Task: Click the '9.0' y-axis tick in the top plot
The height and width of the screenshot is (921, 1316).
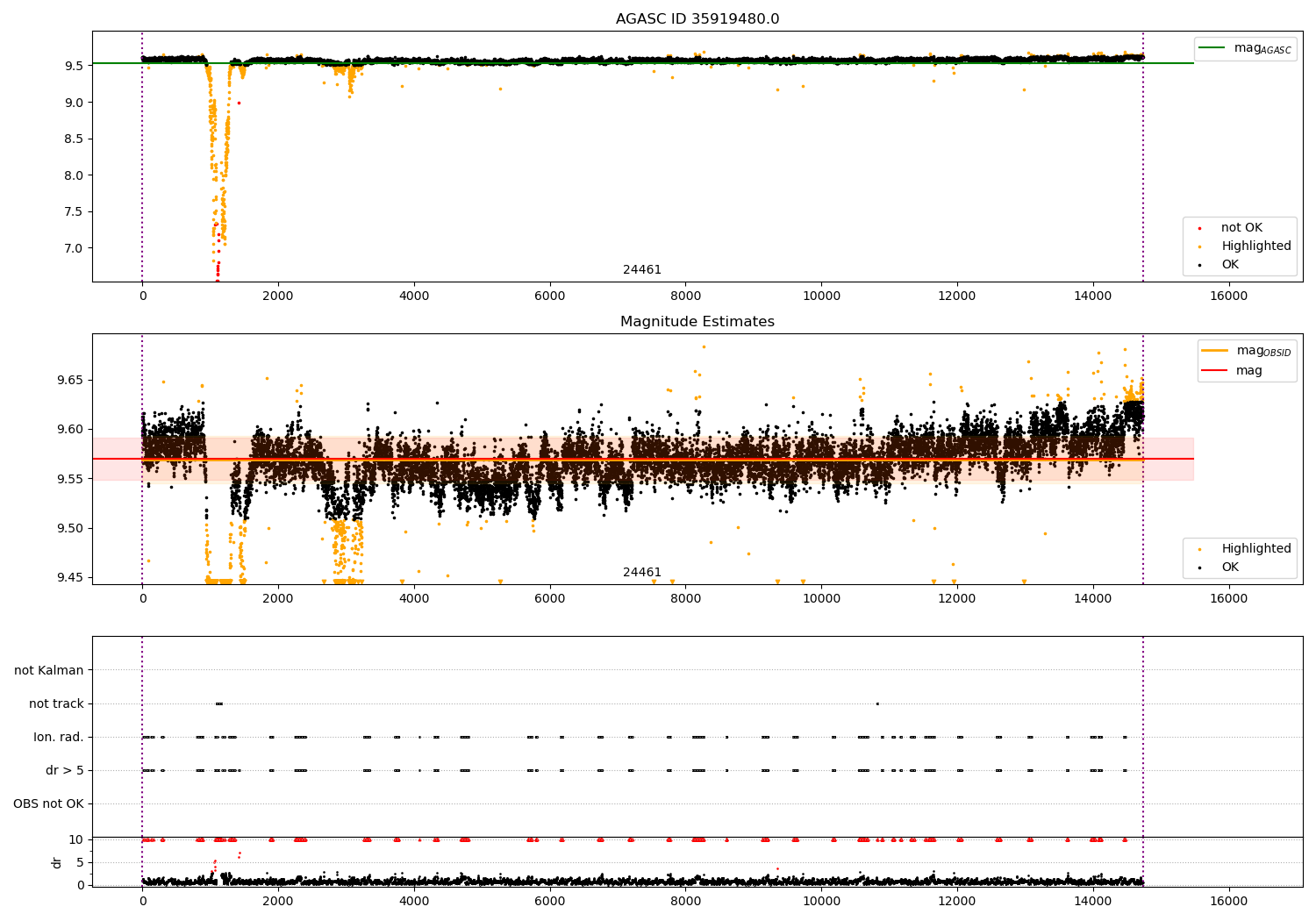Action: [x=74, y=103]
